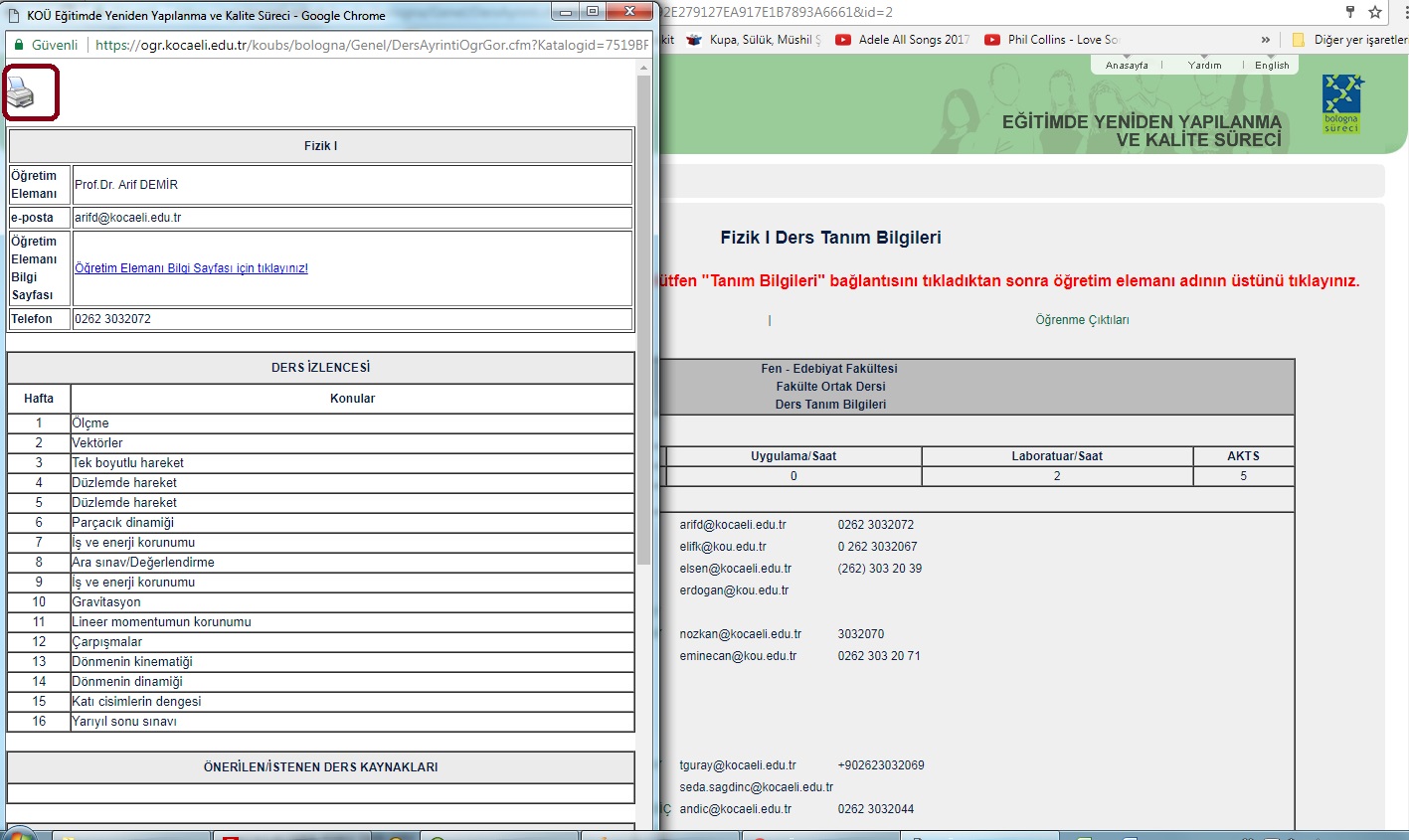Switch the site language to English
Image resolution: width=1409 pixels, height=840 pixels.
pos(1272,66)
